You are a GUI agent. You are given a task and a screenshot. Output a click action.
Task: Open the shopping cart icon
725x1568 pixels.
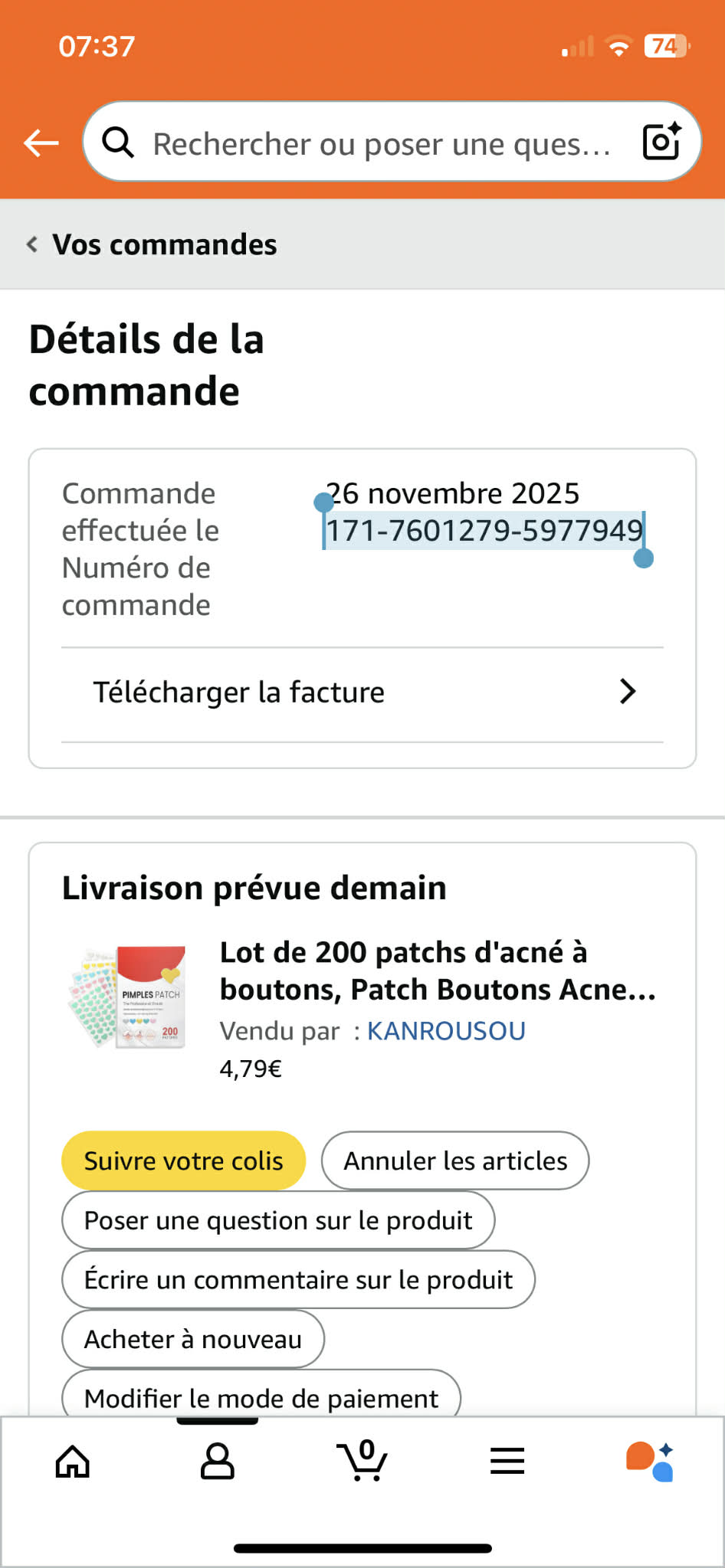point(362,1461)
